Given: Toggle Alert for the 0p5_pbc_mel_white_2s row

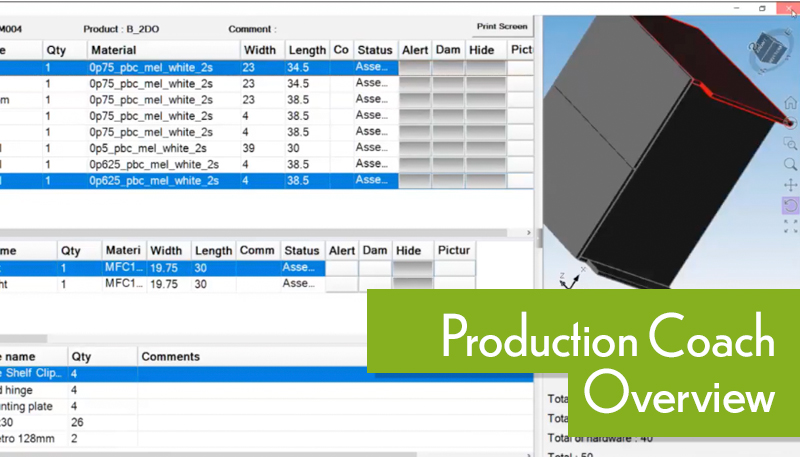Looking at the screenshot, I should click(415, 148).
